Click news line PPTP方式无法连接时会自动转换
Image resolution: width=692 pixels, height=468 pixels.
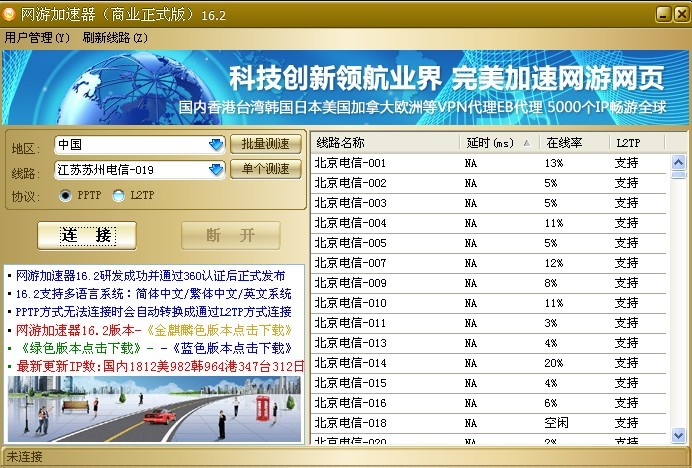click(x=154, y=312)
